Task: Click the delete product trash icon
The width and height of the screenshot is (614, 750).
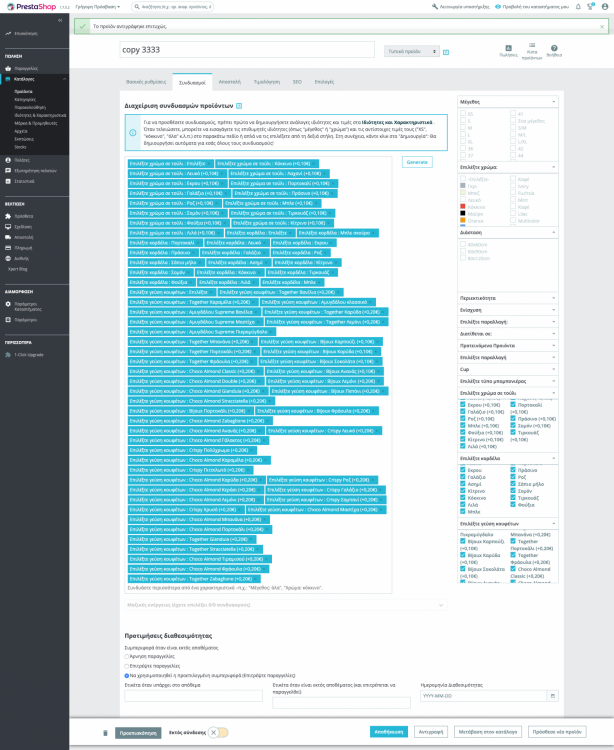Action: click(x=106, y=733)
